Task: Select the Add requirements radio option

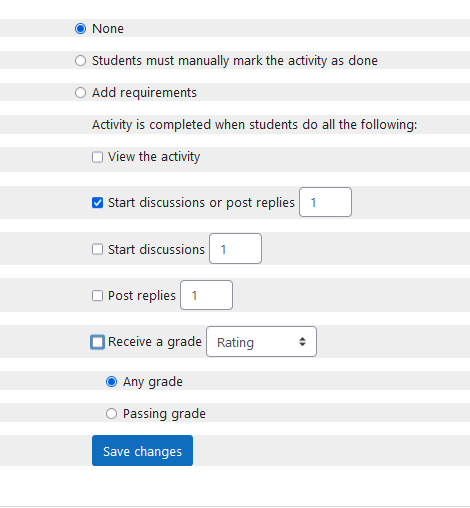Action: click(x=80, y=93)
